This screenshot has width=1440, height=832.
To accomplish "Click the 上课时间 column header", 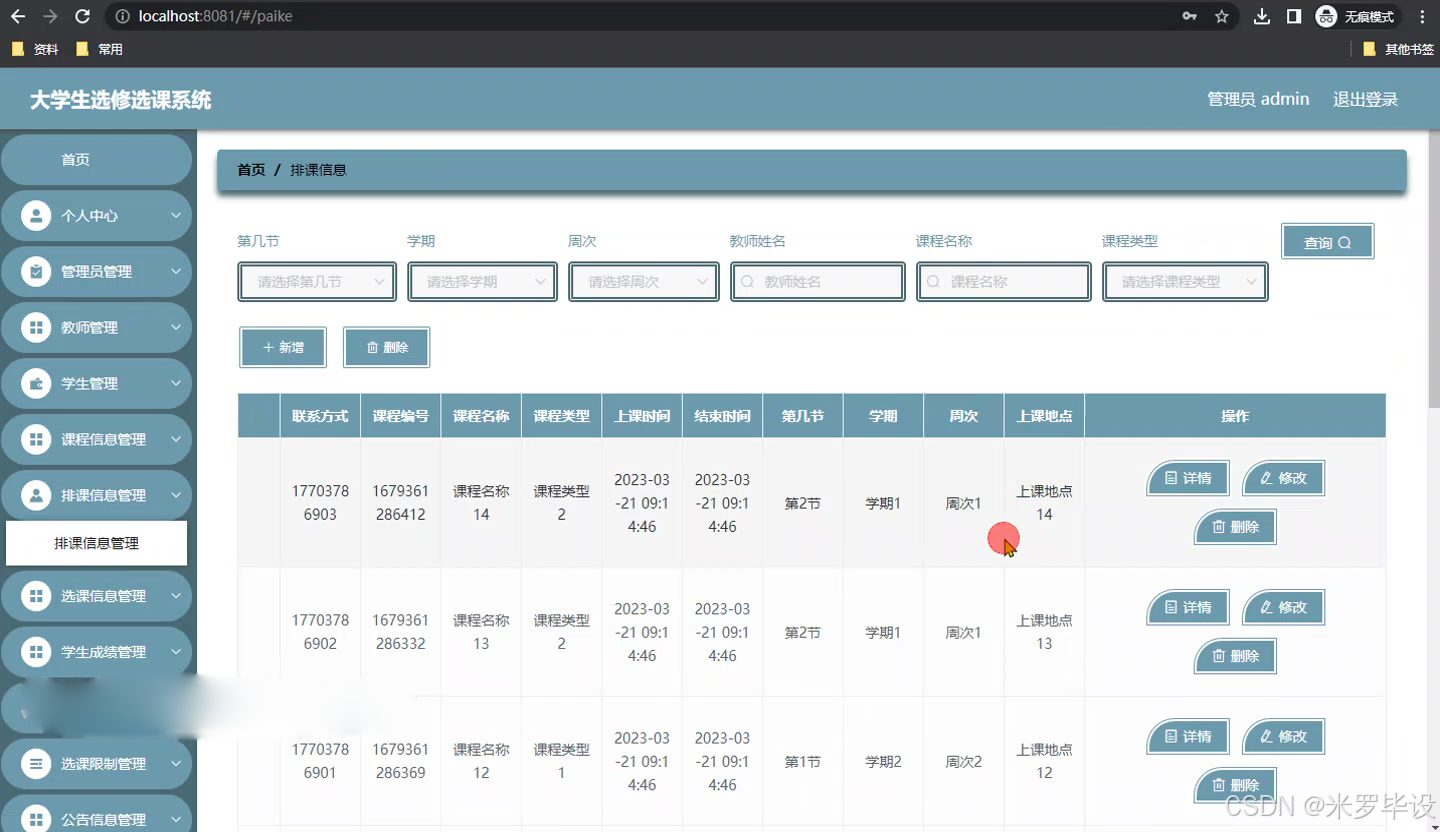I will [x=642, y=416].
